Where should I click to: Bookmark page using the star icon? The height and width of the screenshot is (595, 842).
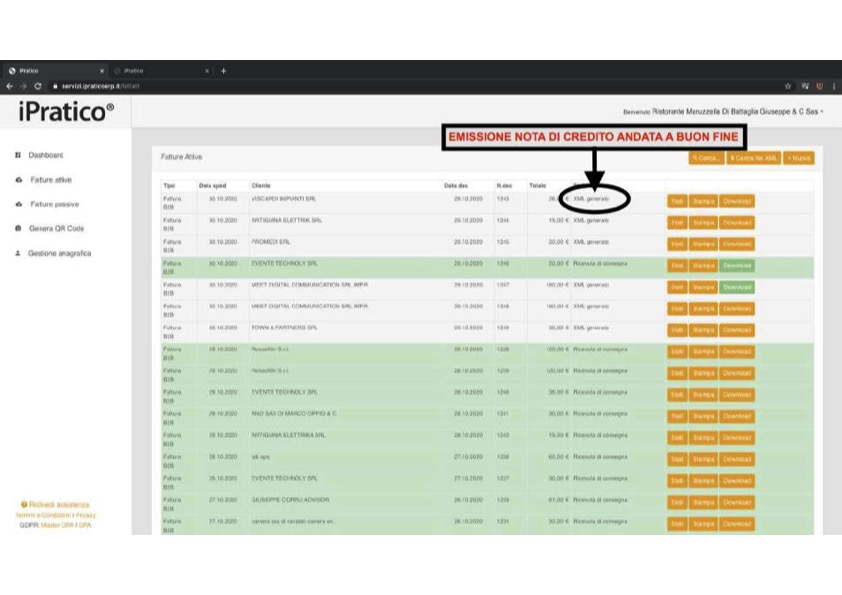point(789,87)
